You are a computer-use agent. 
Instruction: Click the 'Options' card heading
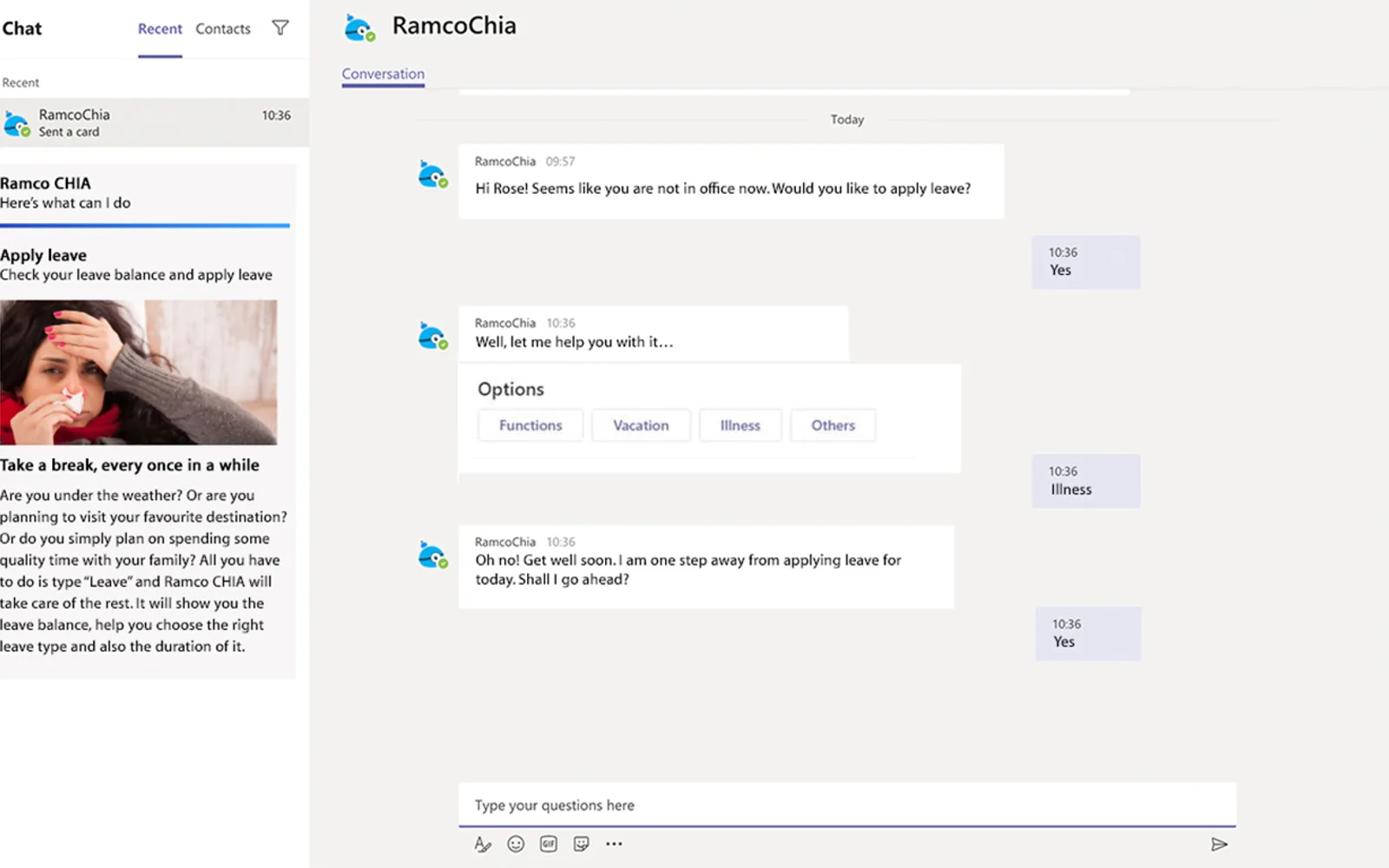510,389
